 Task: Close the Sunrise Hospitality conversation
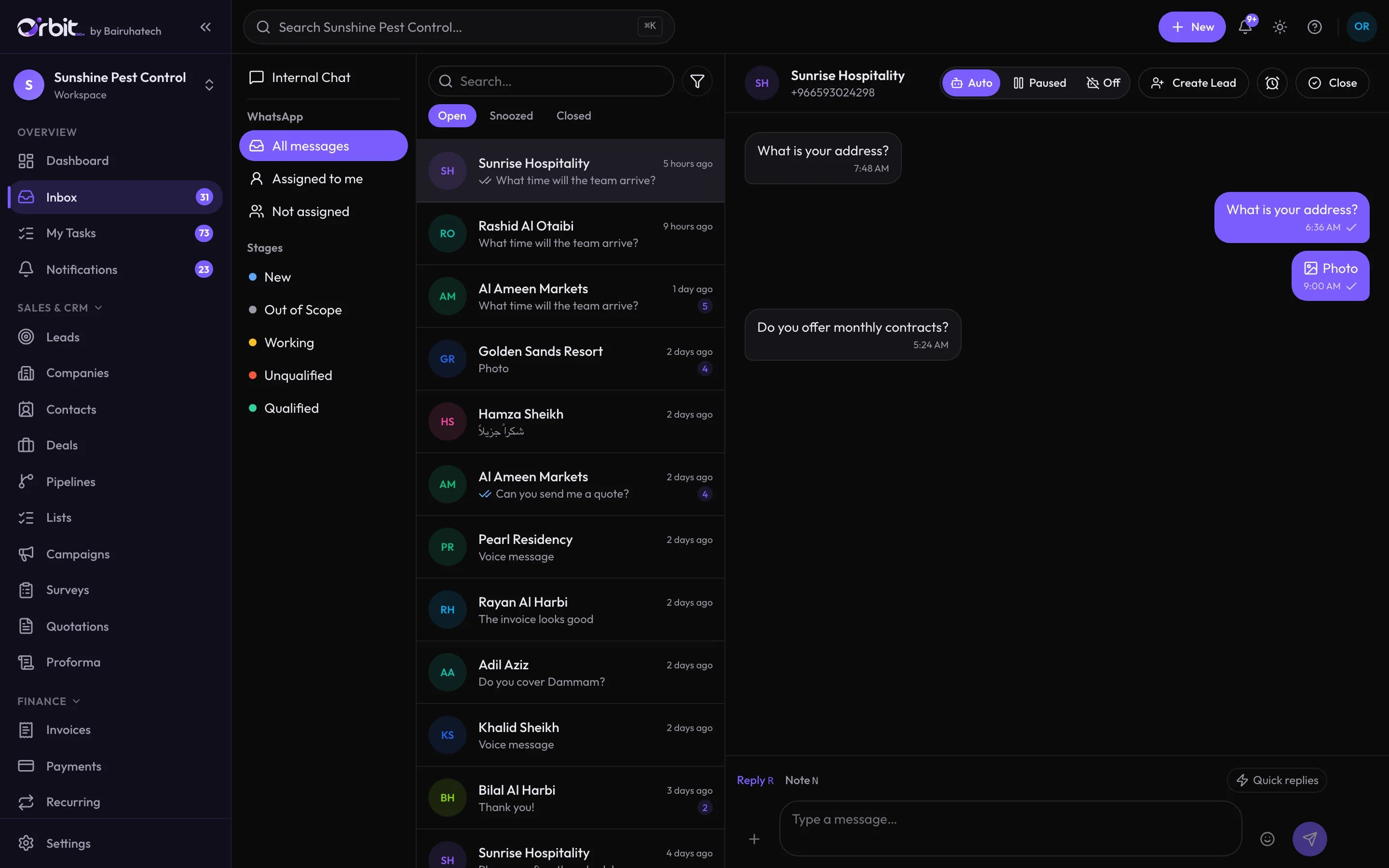[1332, 83]
